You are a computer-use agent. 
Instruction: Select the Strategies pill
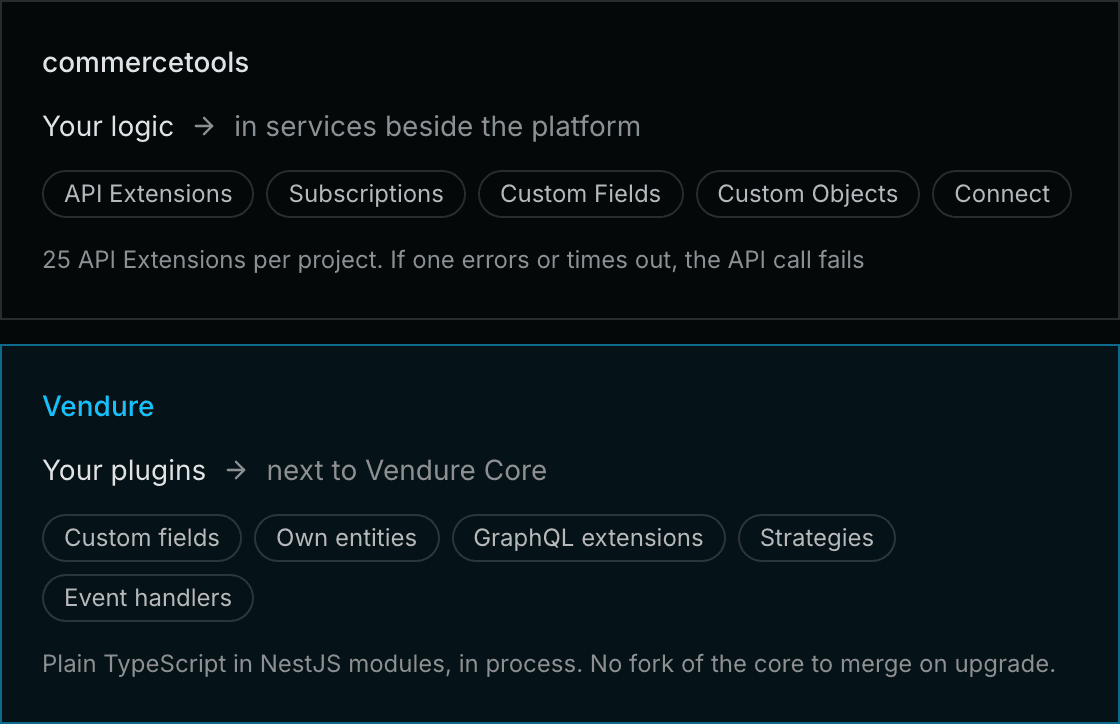pyautogui.click(x=816, y=538)
